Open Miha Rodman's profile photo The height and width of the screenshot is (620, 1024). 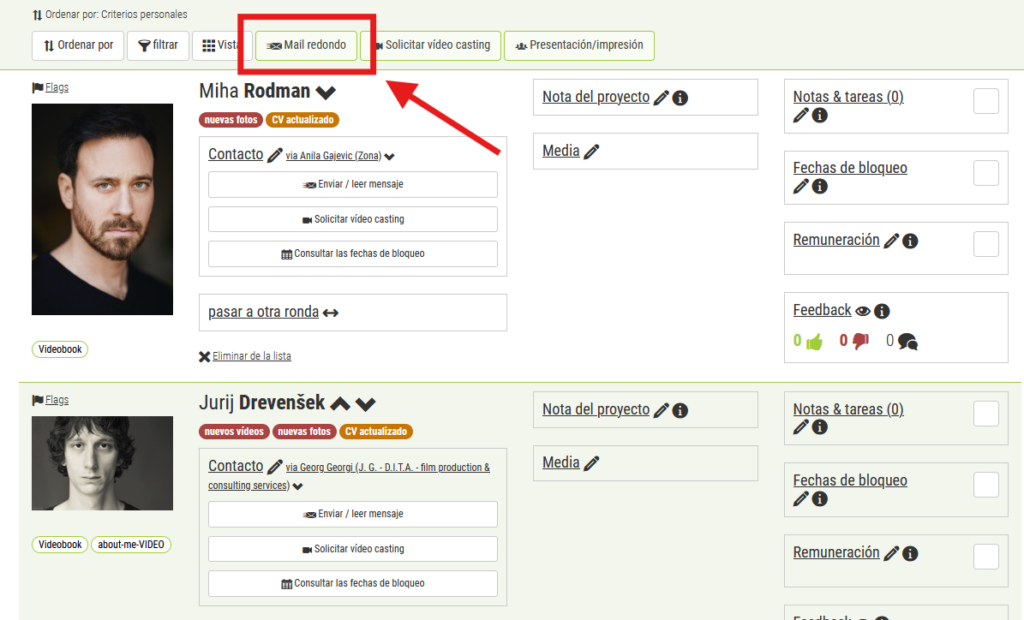coord(102,209)
